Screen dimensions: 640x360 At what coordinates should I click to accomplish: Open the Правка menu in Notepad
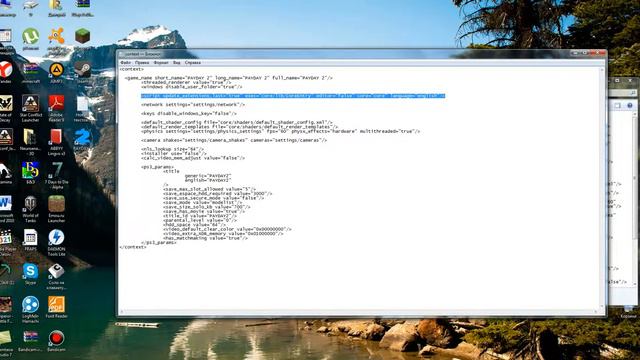[x=142, y=63]
